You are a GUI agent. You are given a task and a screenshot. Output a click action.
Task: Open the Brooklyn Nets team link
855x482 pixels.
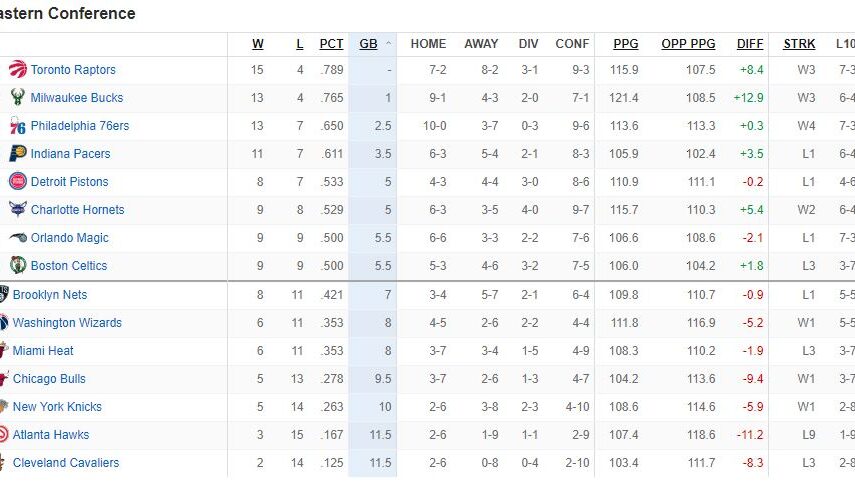pyautogui.click(x=50, y=295)
